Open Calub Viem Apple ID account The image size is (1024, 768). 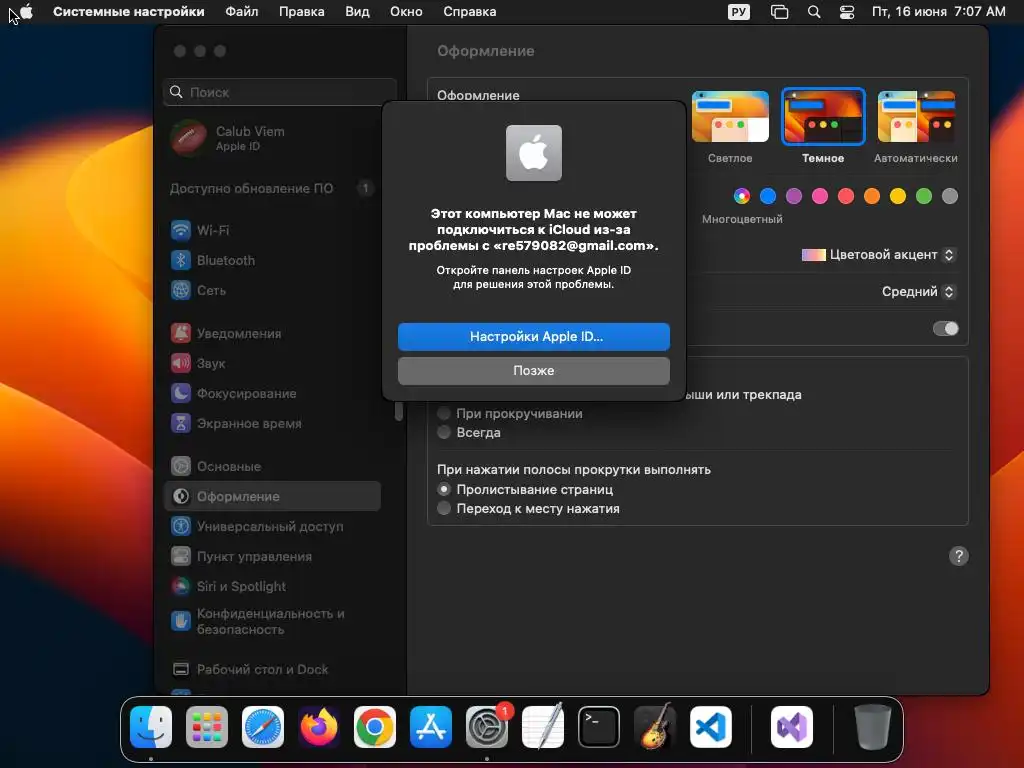coord(272,138)
